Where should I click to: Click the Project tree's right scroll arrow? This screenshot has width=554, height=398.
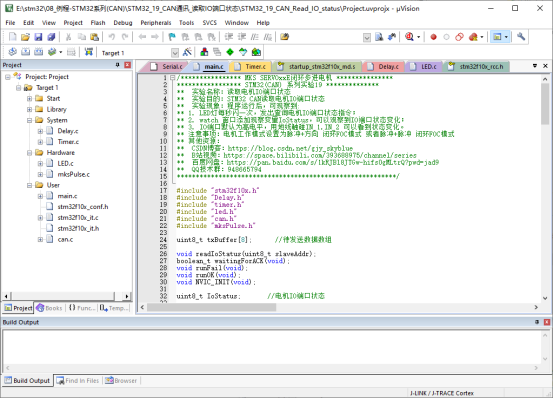(127, 296)
